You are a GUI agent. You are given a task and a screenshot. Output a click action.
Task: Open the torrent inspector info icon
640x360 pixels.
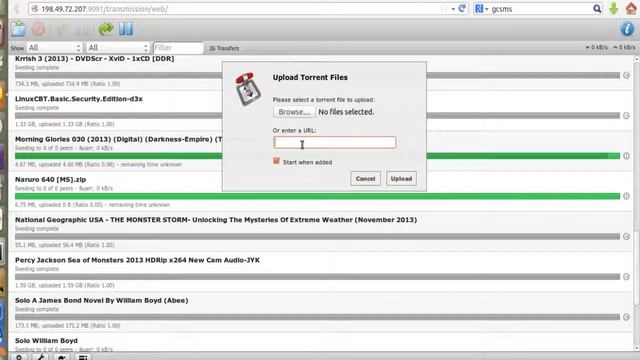(627, 29)
